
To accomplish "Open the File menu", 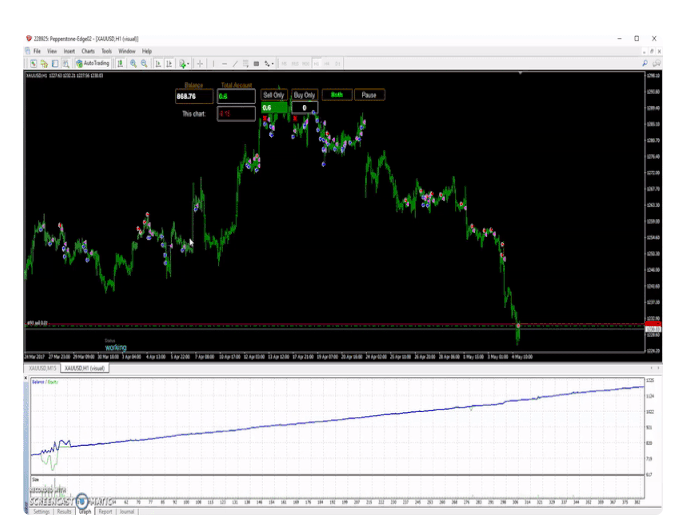I will click(37, 51).
